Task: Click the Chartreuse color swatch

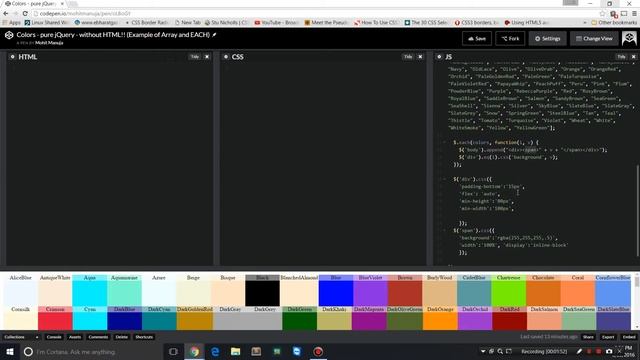Action: (509, 290)
